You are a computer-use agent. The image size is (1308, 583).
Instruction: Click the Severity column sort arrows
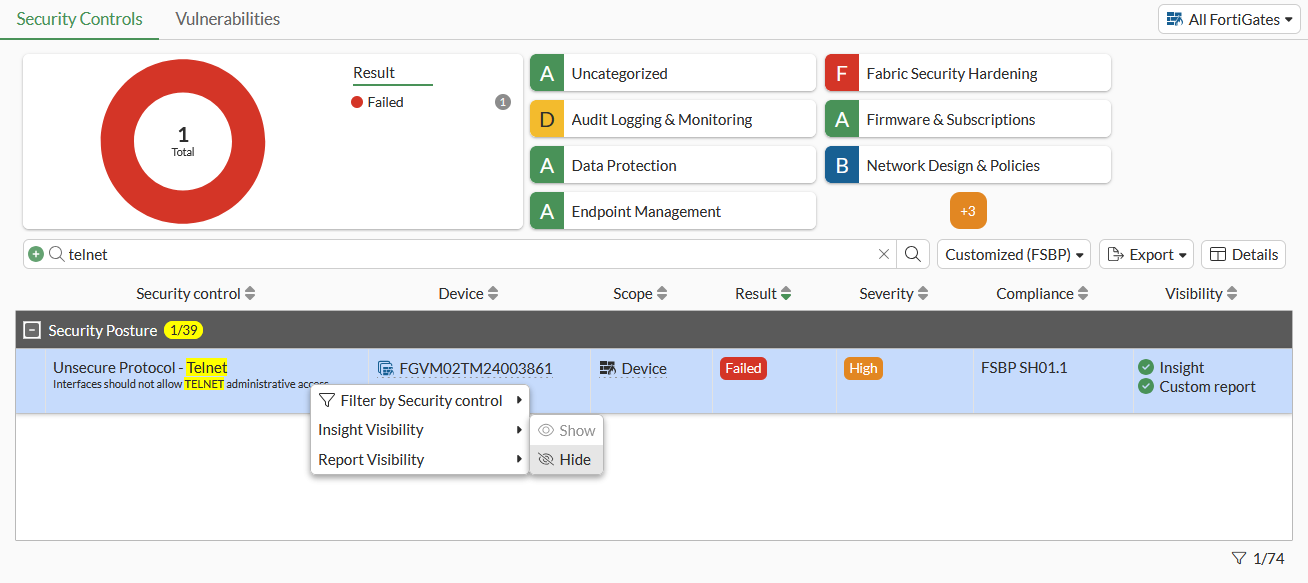[x=923, y=294]
